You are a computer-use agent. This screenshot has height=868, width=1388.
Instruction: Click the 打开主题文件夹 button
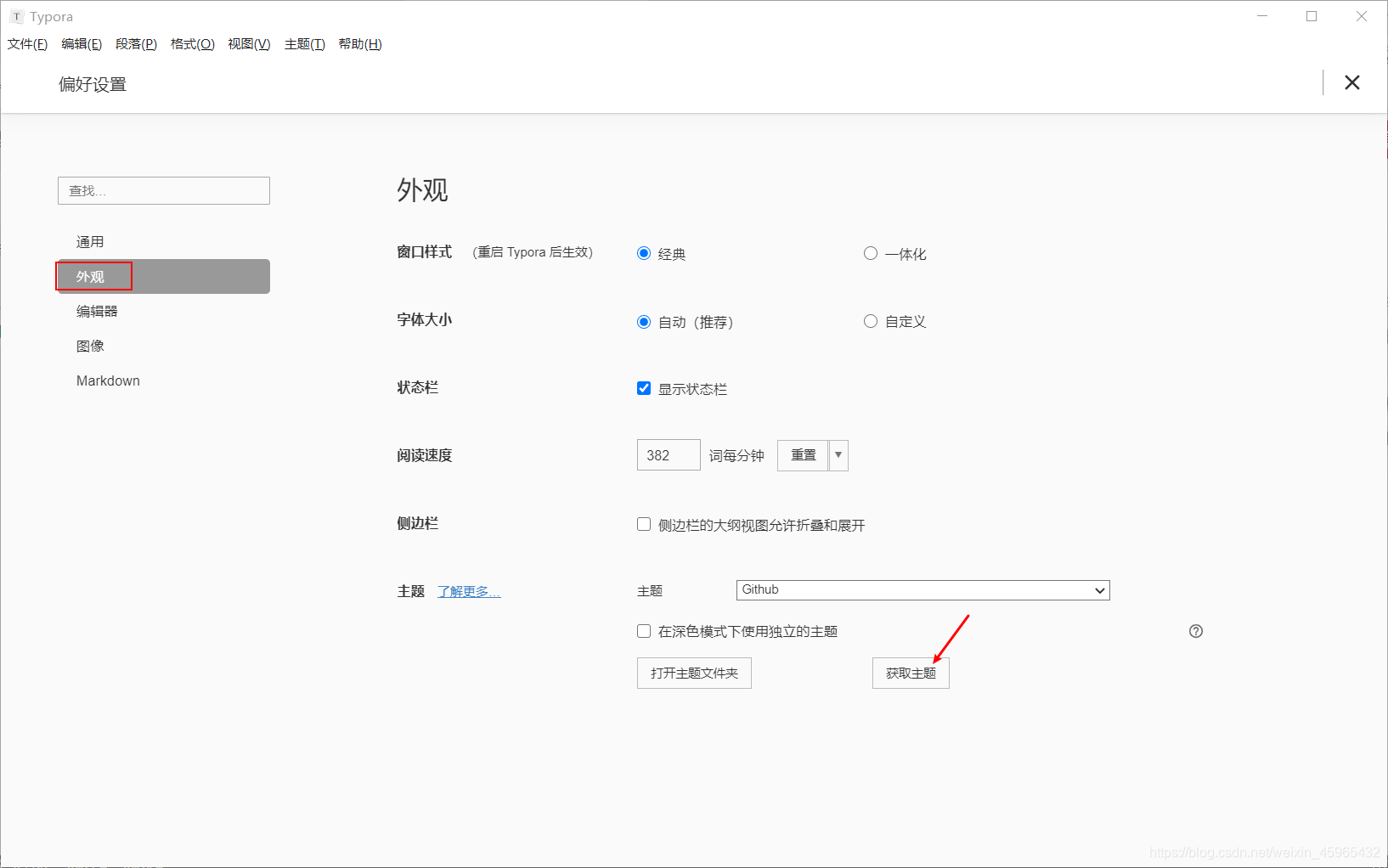pos(694,674)
